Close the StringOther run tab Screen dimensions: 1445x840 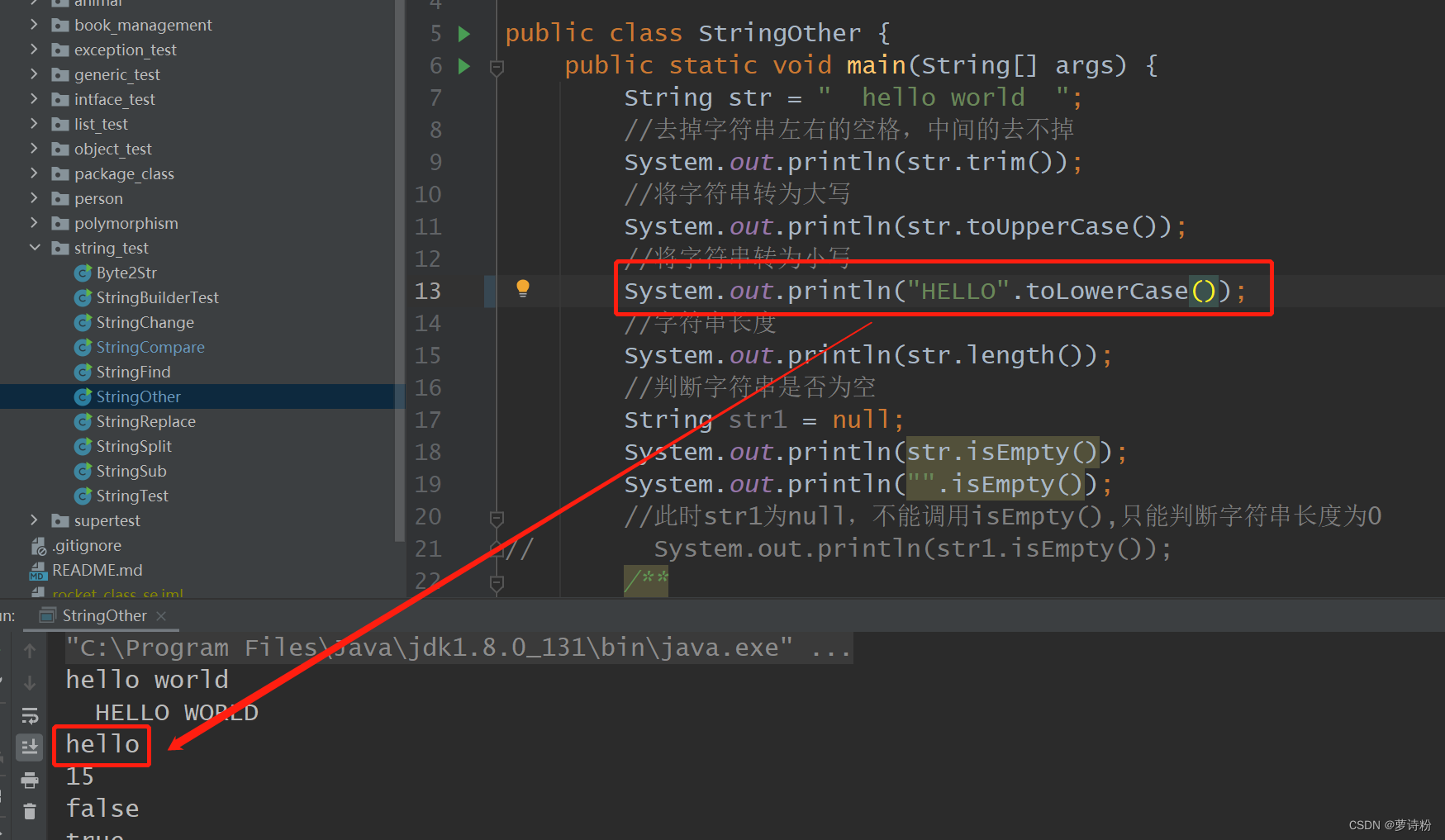161,616
